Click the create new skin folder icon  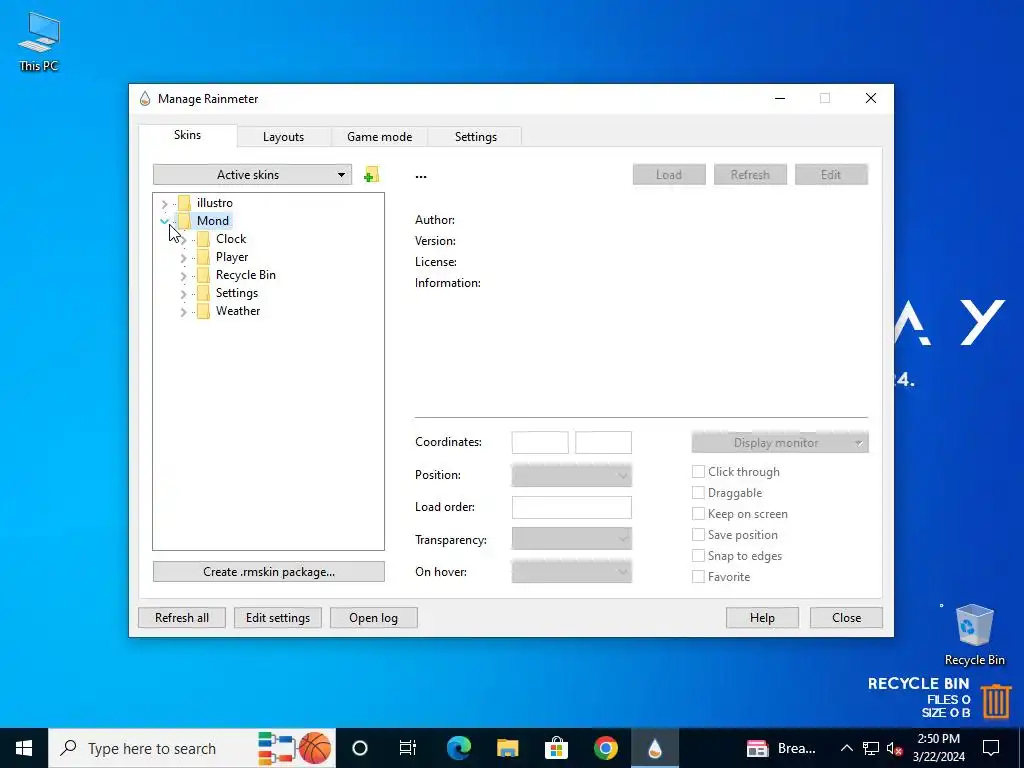pos(371,174)
